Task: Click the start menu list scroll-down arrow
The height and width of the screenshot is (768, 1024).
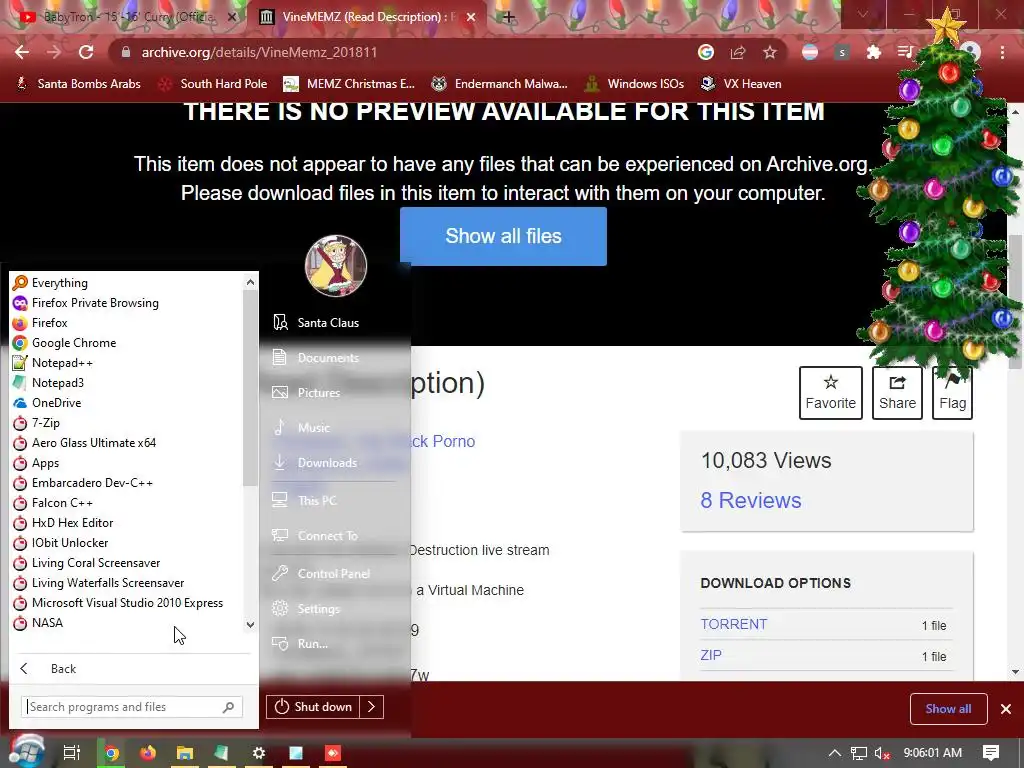Action: click(251, 625)
